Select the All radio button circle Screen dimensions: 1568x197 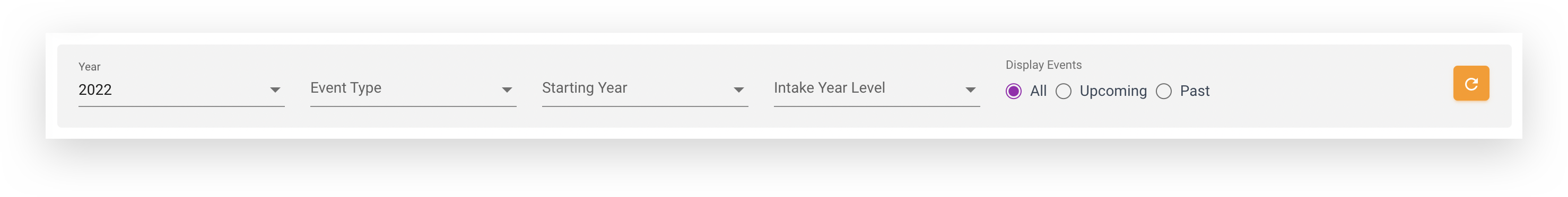[x=1014, y=91]
